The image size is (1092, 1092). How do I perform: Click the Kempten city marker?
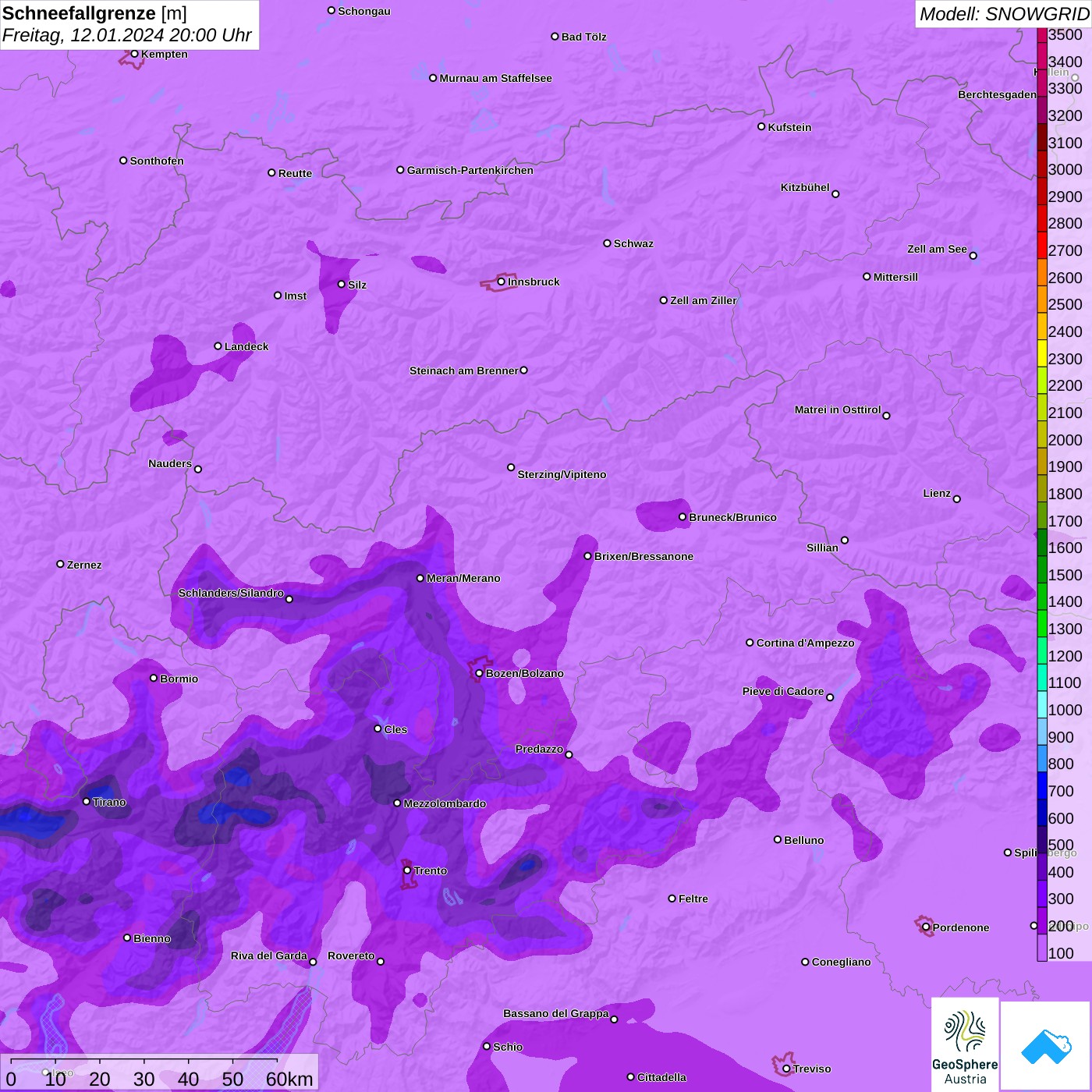(134, 54)
